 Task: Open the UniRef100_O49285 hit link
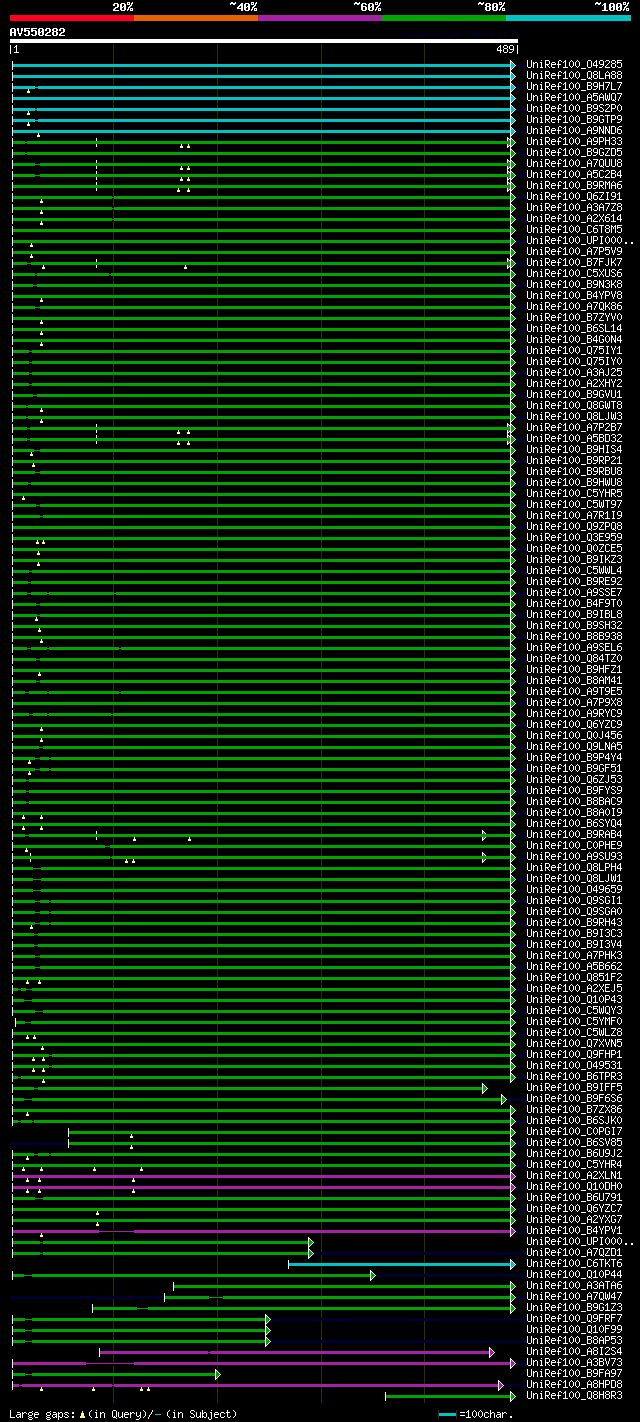[573, 65]
